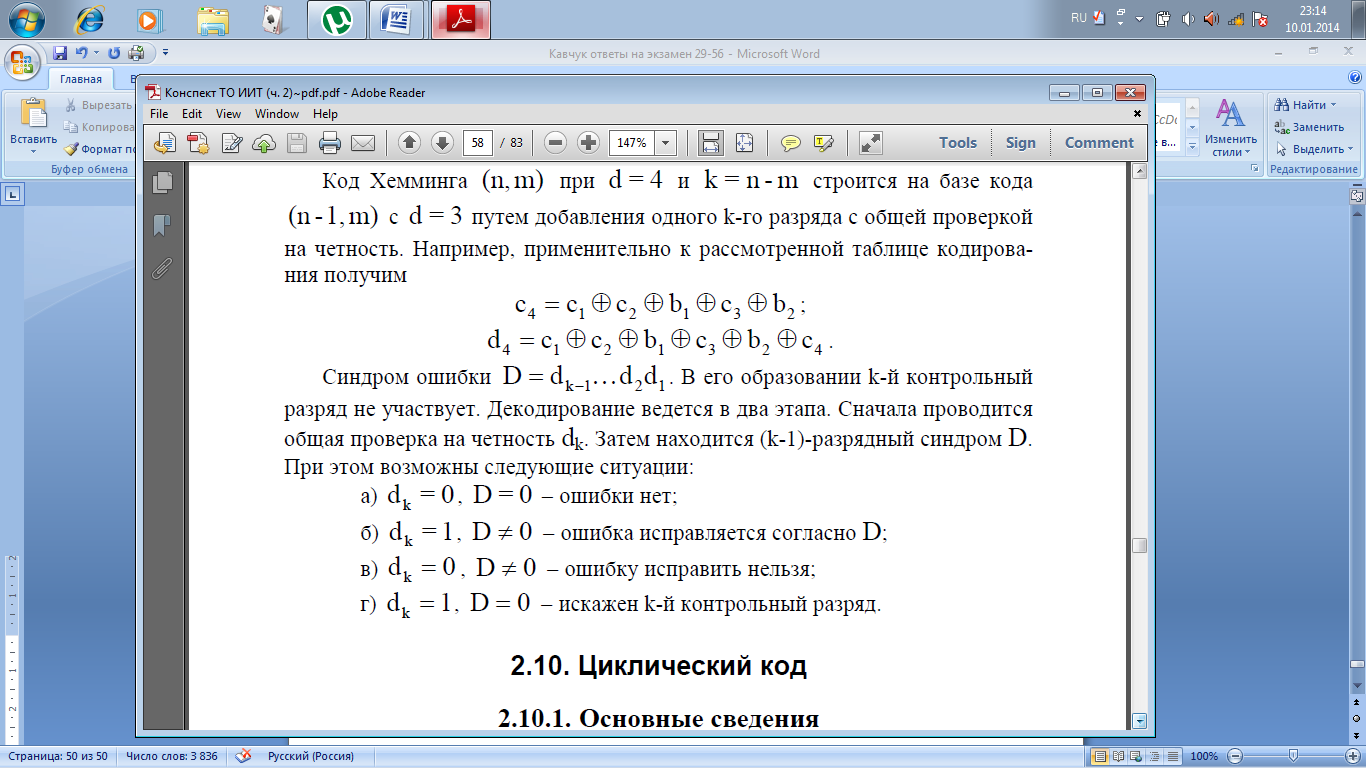Viewport: 1366px width, 768px height.
Task: Click Word zoom slider handle
Action: click(1294, 756)
